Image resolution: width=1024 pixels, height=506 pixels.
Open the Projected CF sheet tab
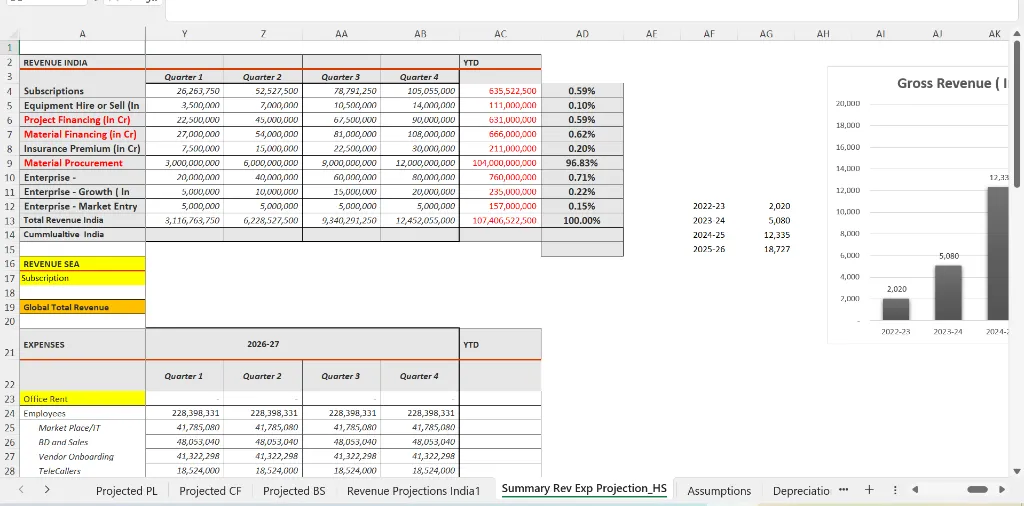210,491
